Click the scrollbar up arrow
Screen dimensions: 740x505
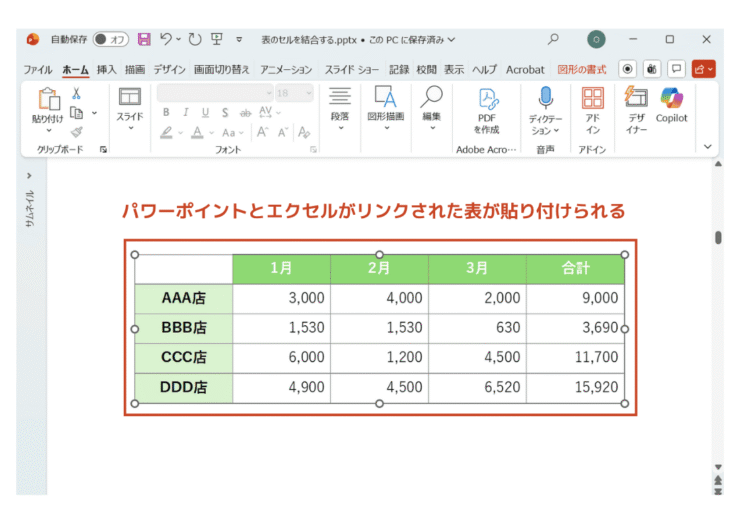718,164
